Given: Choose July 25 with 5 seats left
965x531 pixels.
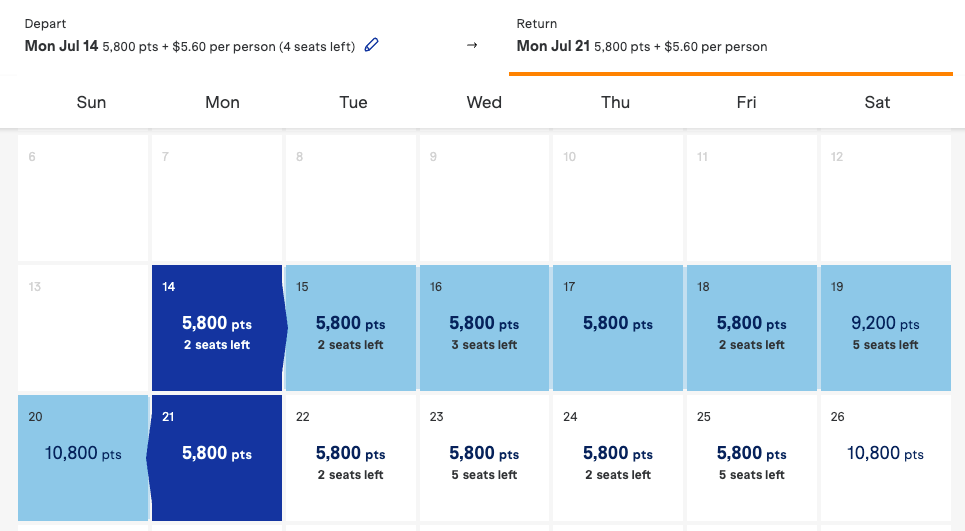Looking at the screenshot, I should tap(751, 457).
